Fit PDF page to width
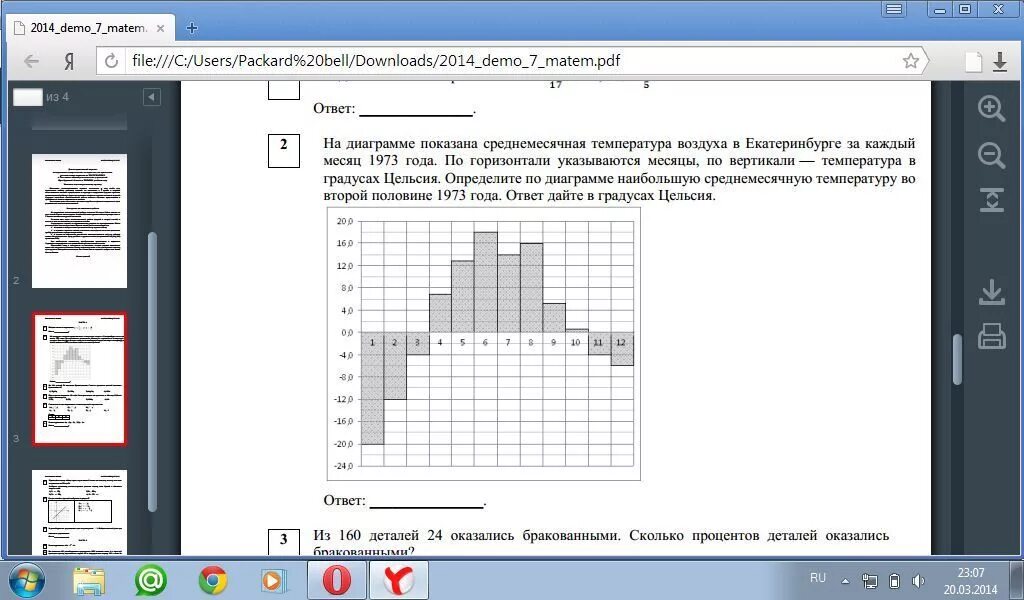 click(x=991, y=200)
